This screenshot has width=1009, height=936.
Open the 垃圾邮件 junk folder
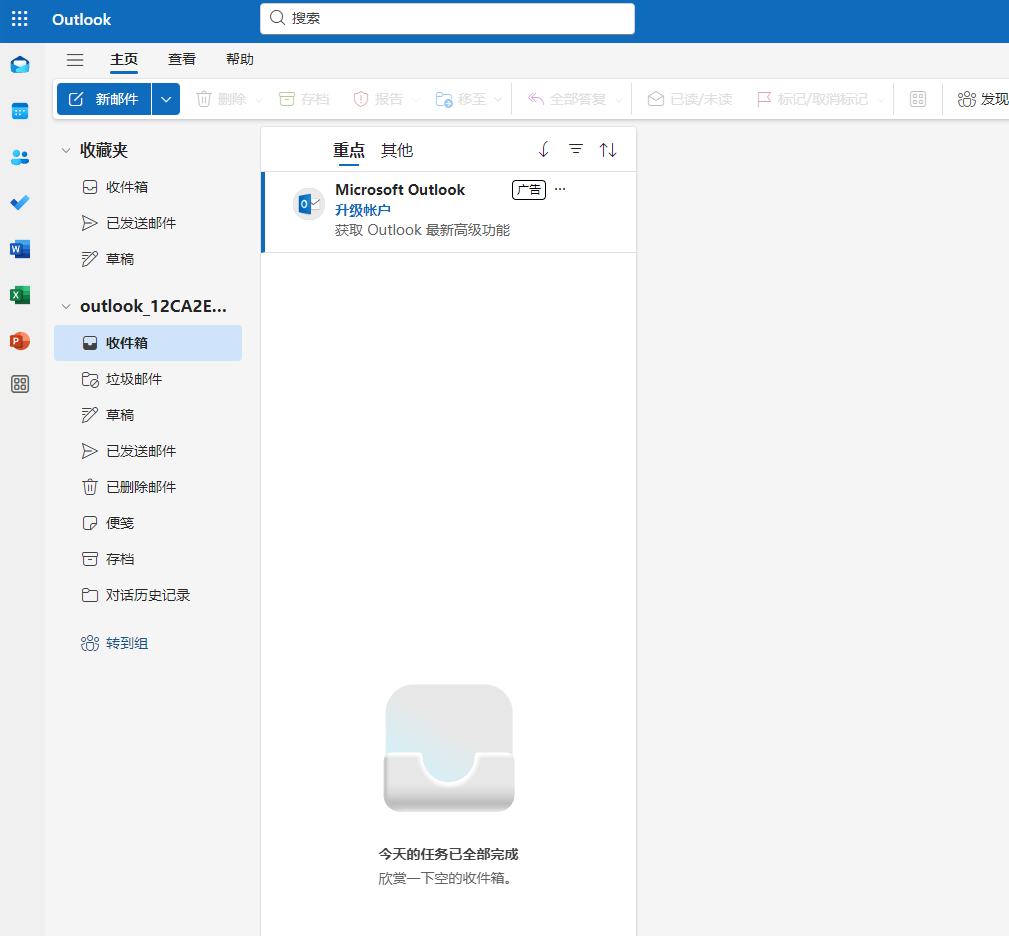click(148, 379)
